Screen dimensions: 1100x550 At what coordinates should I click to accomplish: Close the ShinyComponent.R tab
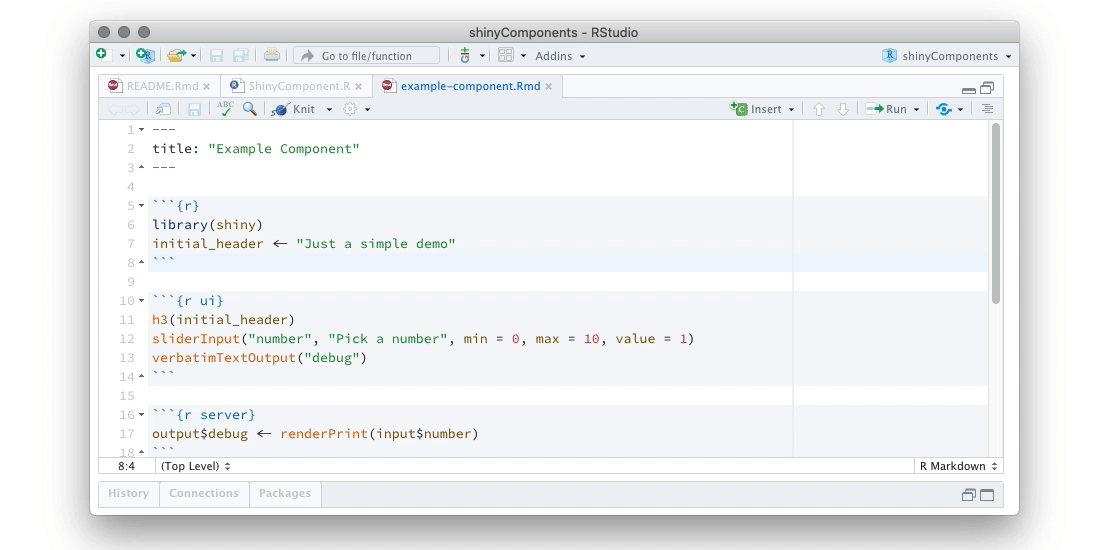point(358,86)
